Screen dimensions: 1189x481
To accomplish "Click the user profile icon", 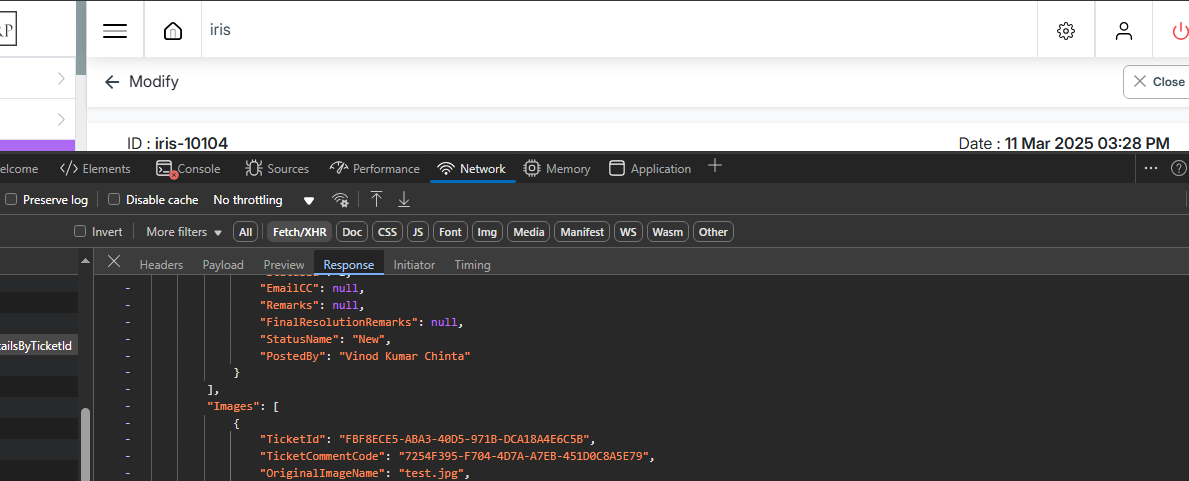I will click(1123, 30).
